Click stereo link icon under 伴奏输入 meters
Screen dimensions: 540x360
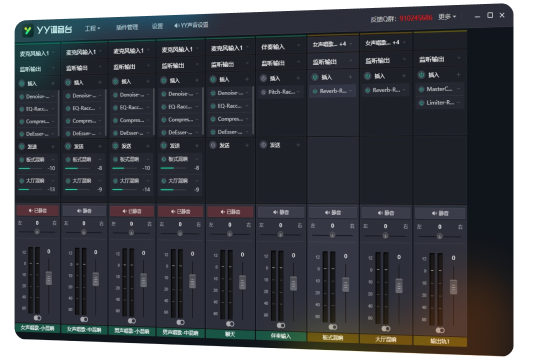[281, 325]
